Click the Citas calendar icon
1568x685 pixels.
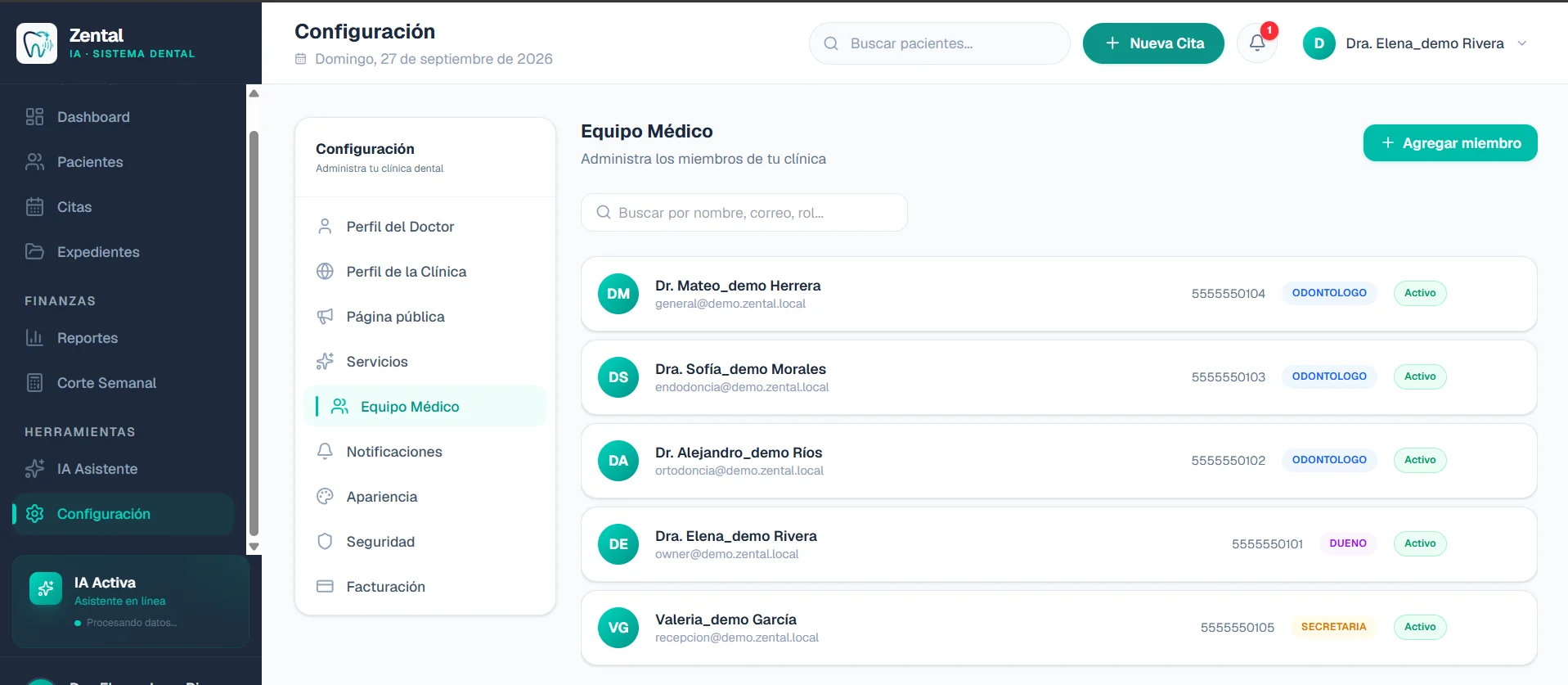(x=34, y=207)
